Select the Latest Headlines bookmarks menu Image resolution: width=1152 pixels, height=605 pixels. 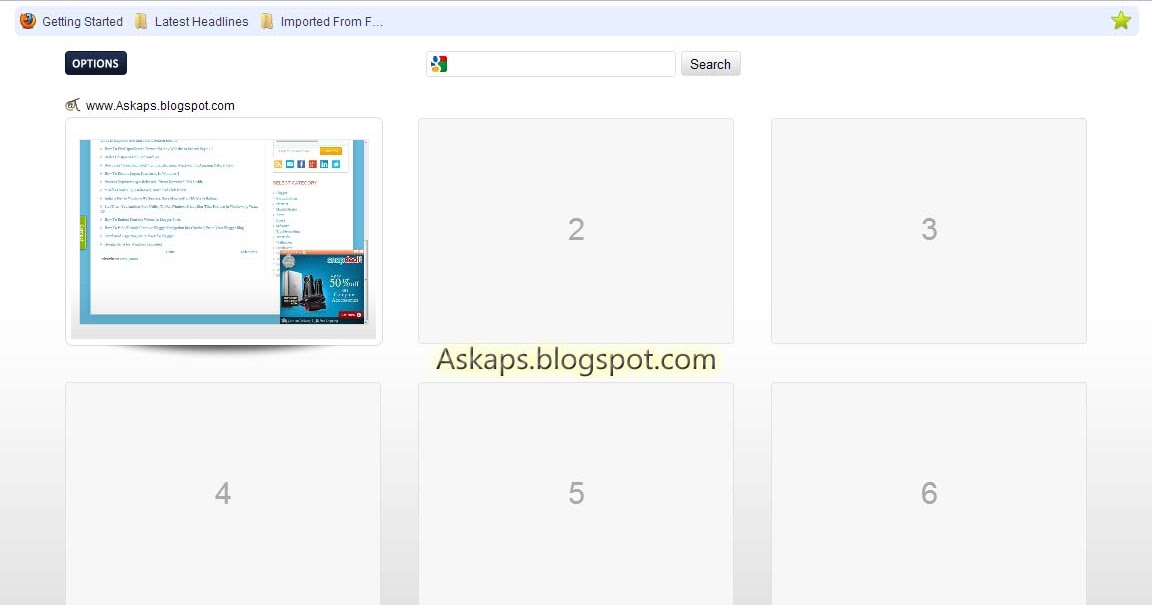200,21
